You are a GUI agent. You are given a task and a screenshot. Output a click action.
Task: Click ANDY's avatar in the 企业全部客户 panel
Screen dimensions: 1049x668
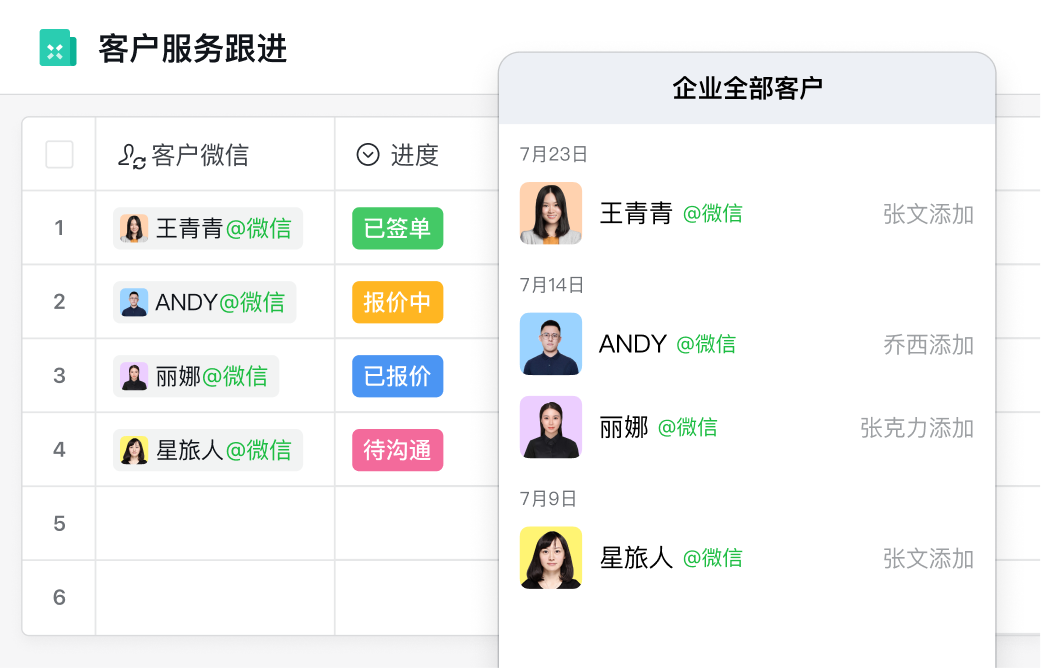(x=551, y=344)
